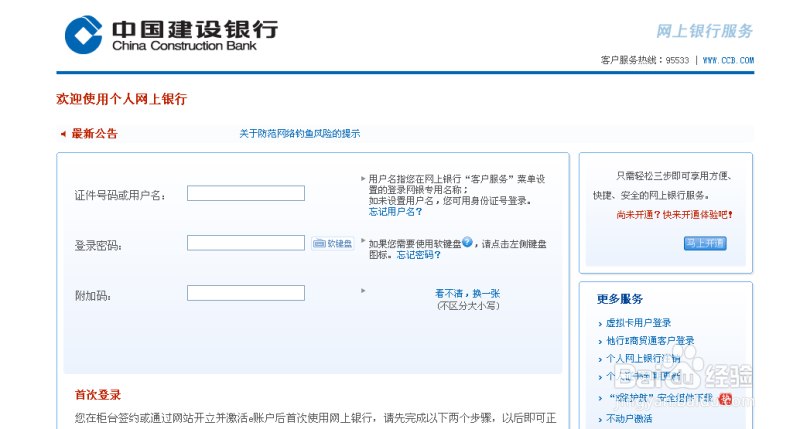This screenshot has height=429, width=800.
Task: Click the 忘记密码? link
Action: (419, 255)
